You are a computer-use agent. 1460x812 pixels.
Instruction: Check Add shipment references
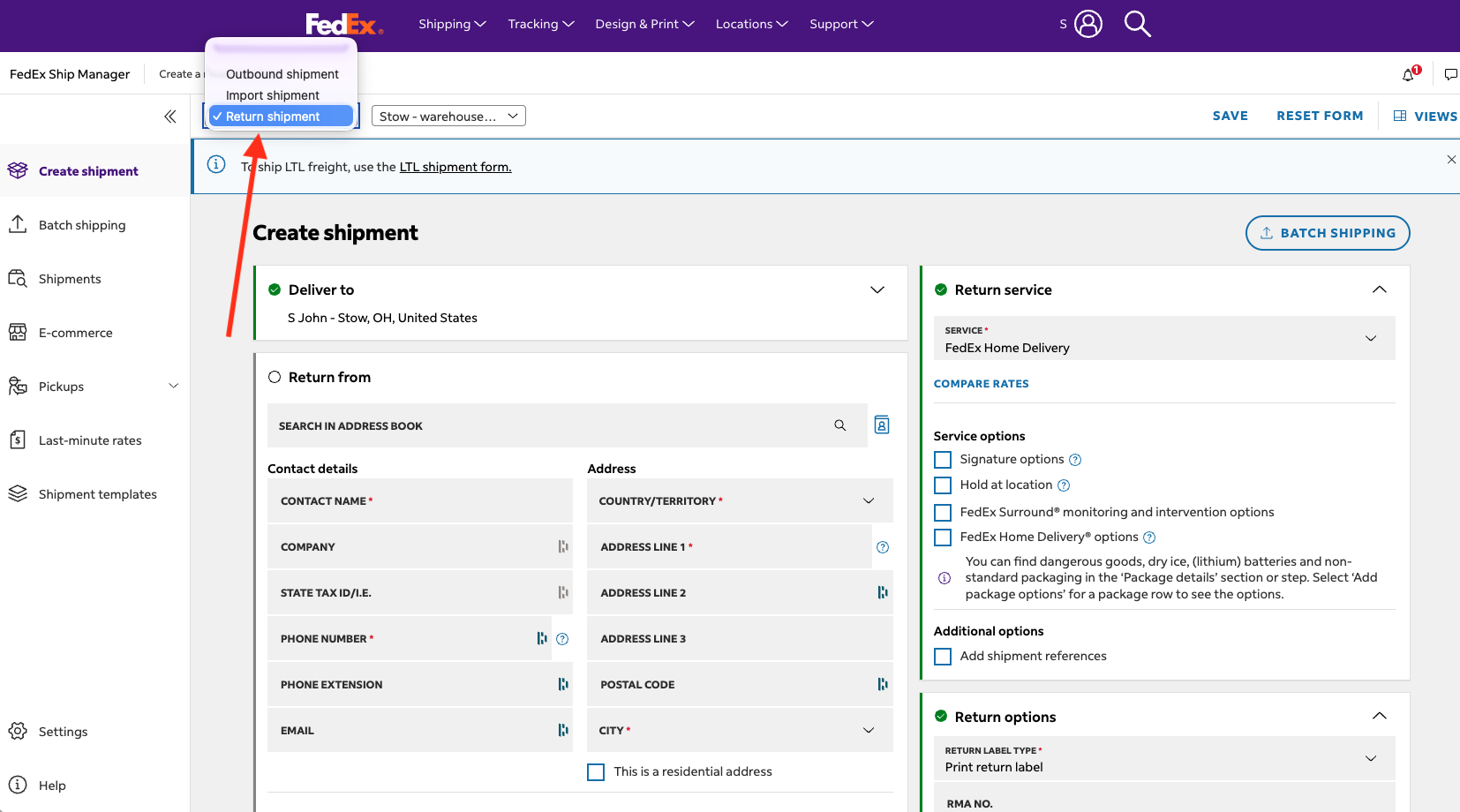943,657
